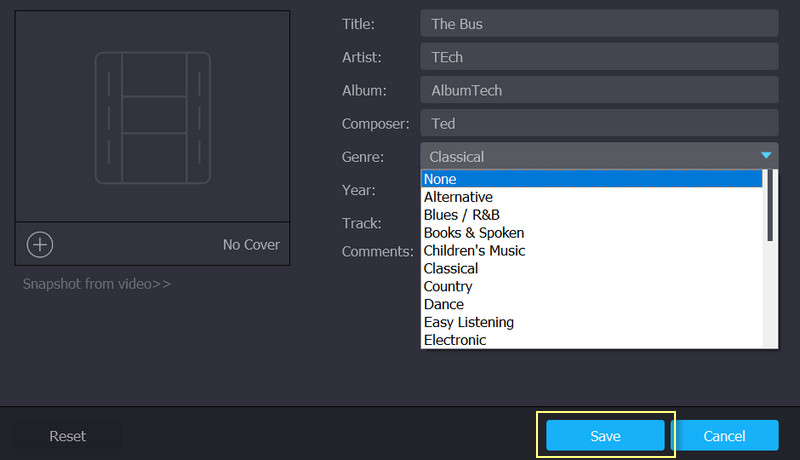800x460 pixels.
Task: Click the genre list scrollbar
Action: click(770, 206)
